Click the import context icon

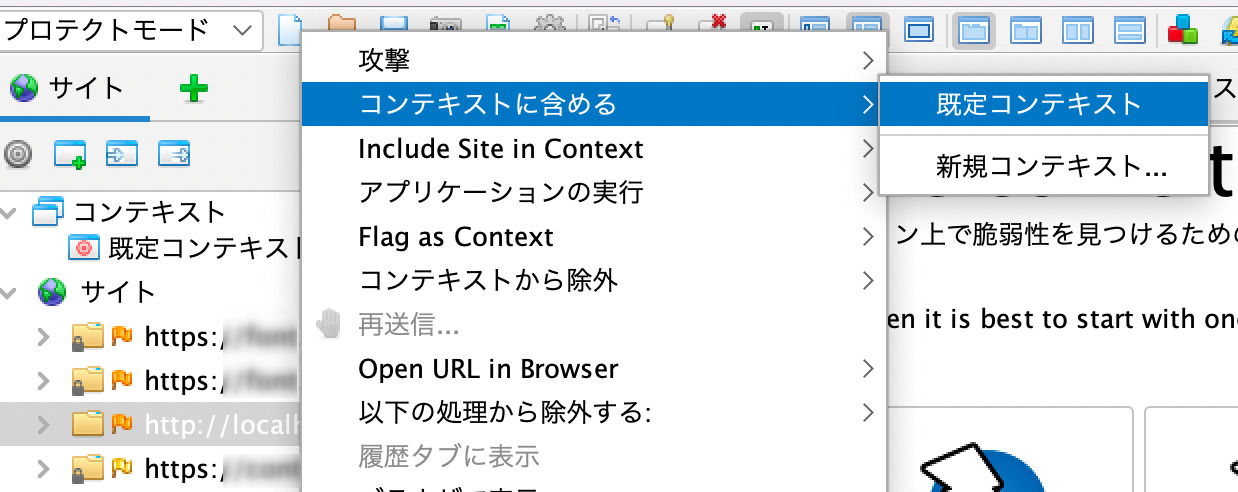122,155
